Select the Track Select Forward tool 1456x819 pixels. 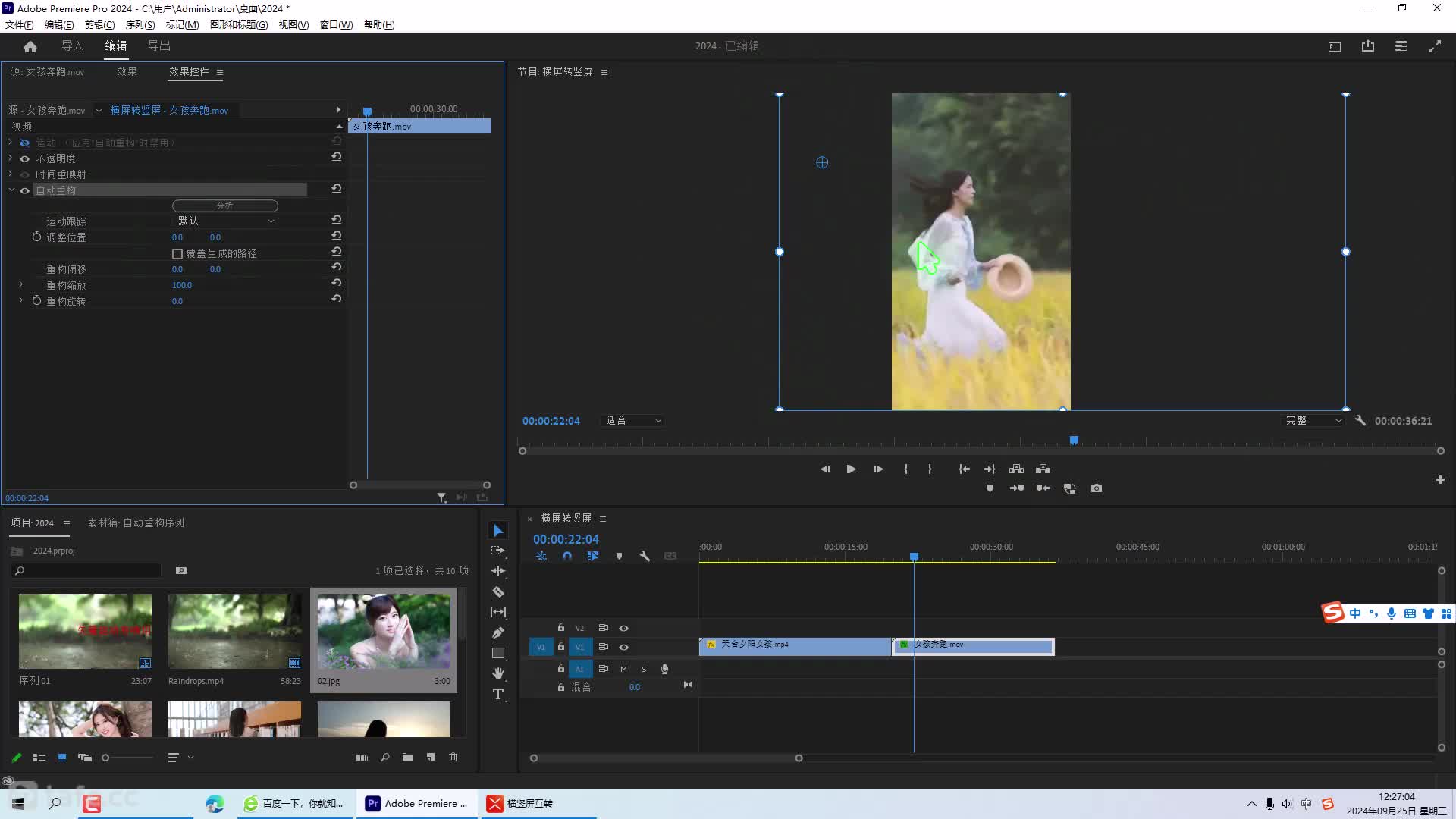(498, 551)
